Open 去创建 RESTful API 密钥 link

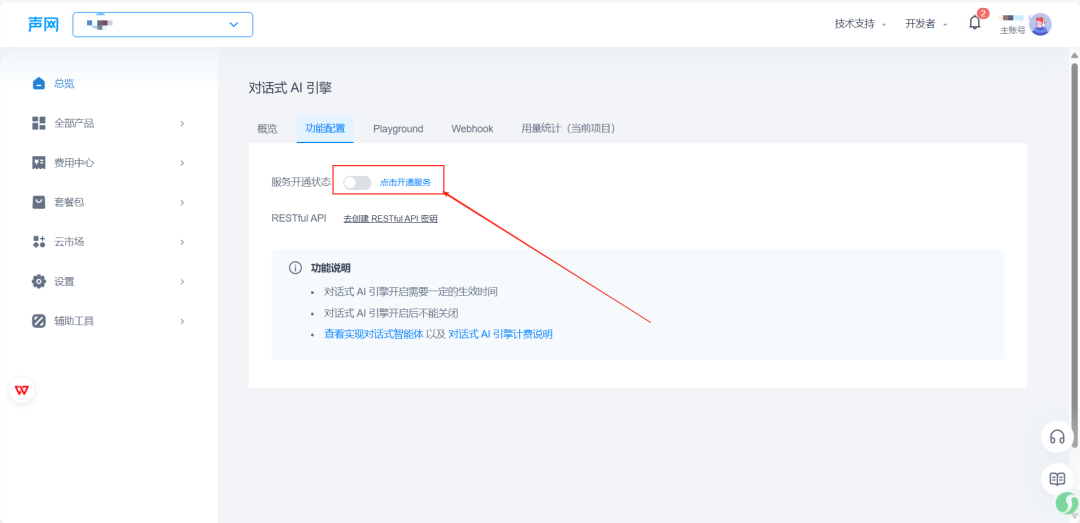point(391,218)
